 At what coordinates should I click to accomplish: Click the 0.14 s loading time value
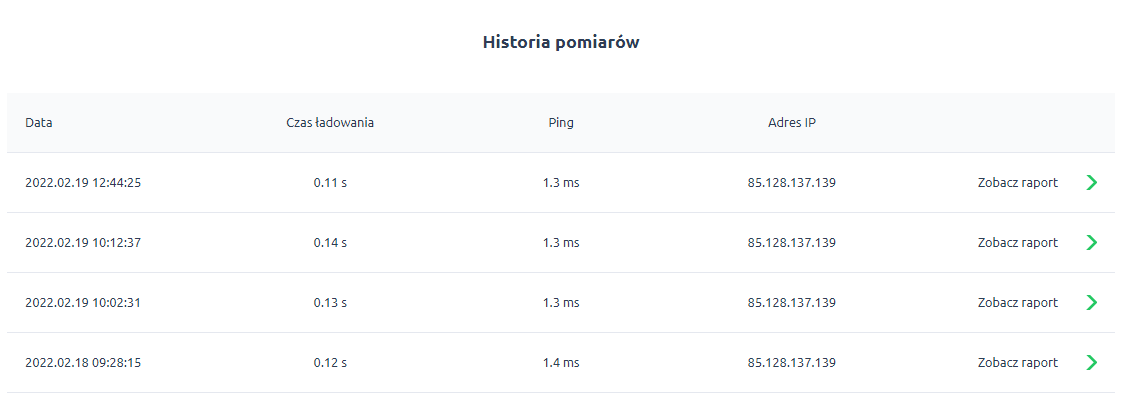click(x=330, y=243)
